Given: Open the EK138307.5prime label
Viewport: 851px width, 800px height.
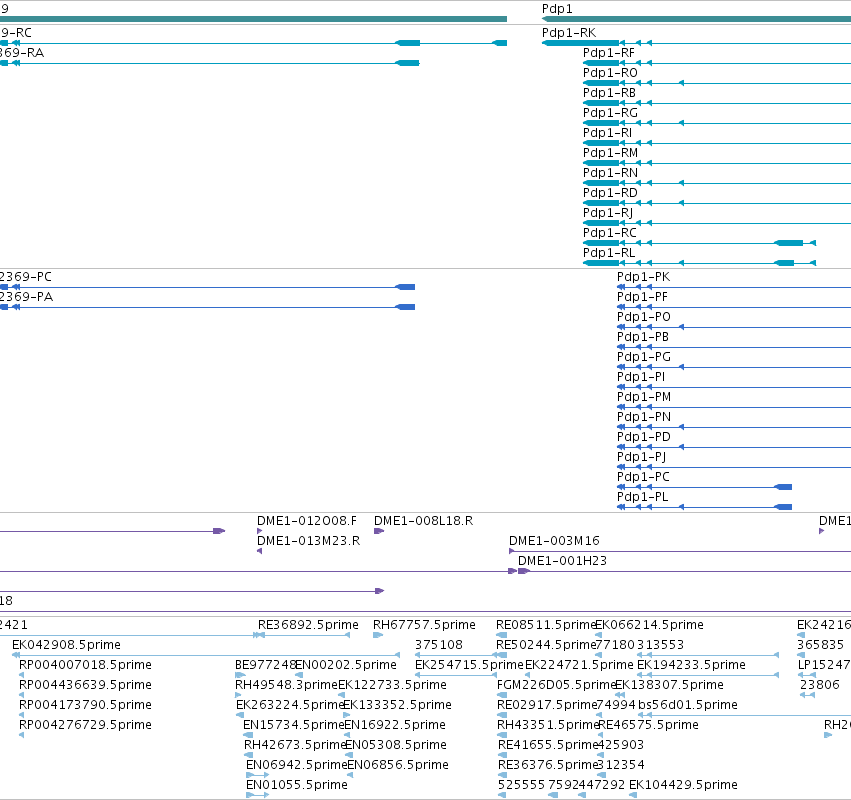Looking at the screenshot, I should 669,685.
